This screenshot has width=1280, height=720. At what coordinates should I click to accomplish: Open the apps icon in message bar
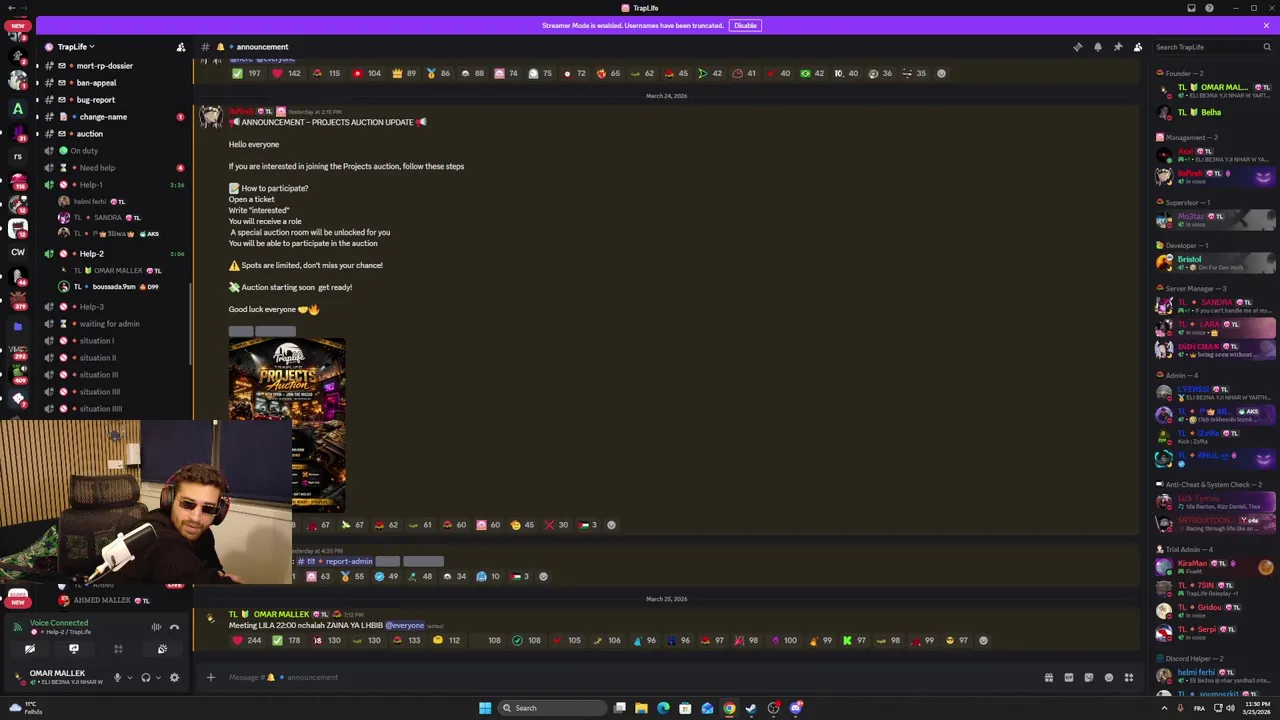coord(1129,677)
